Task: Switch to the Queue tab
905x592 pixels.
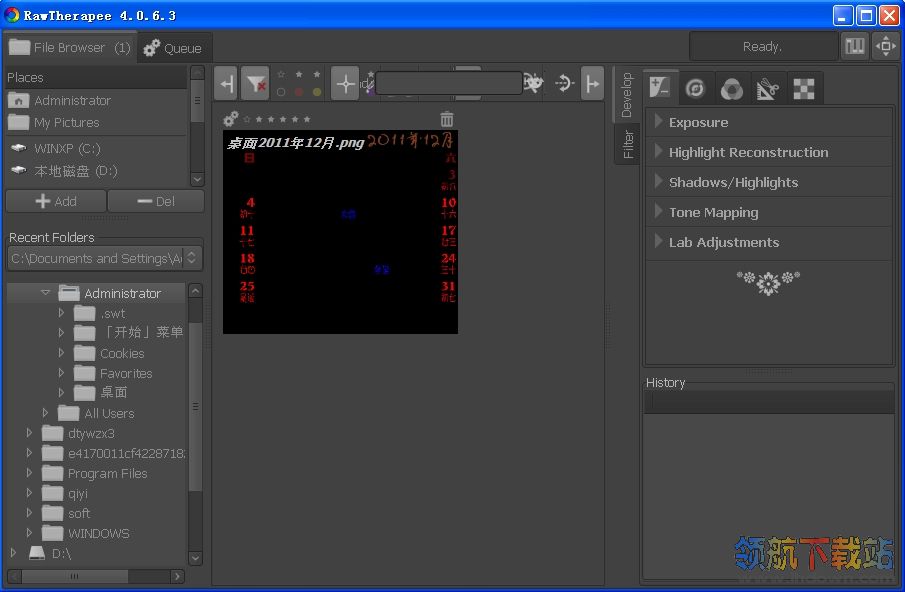Action: point(172,47)
